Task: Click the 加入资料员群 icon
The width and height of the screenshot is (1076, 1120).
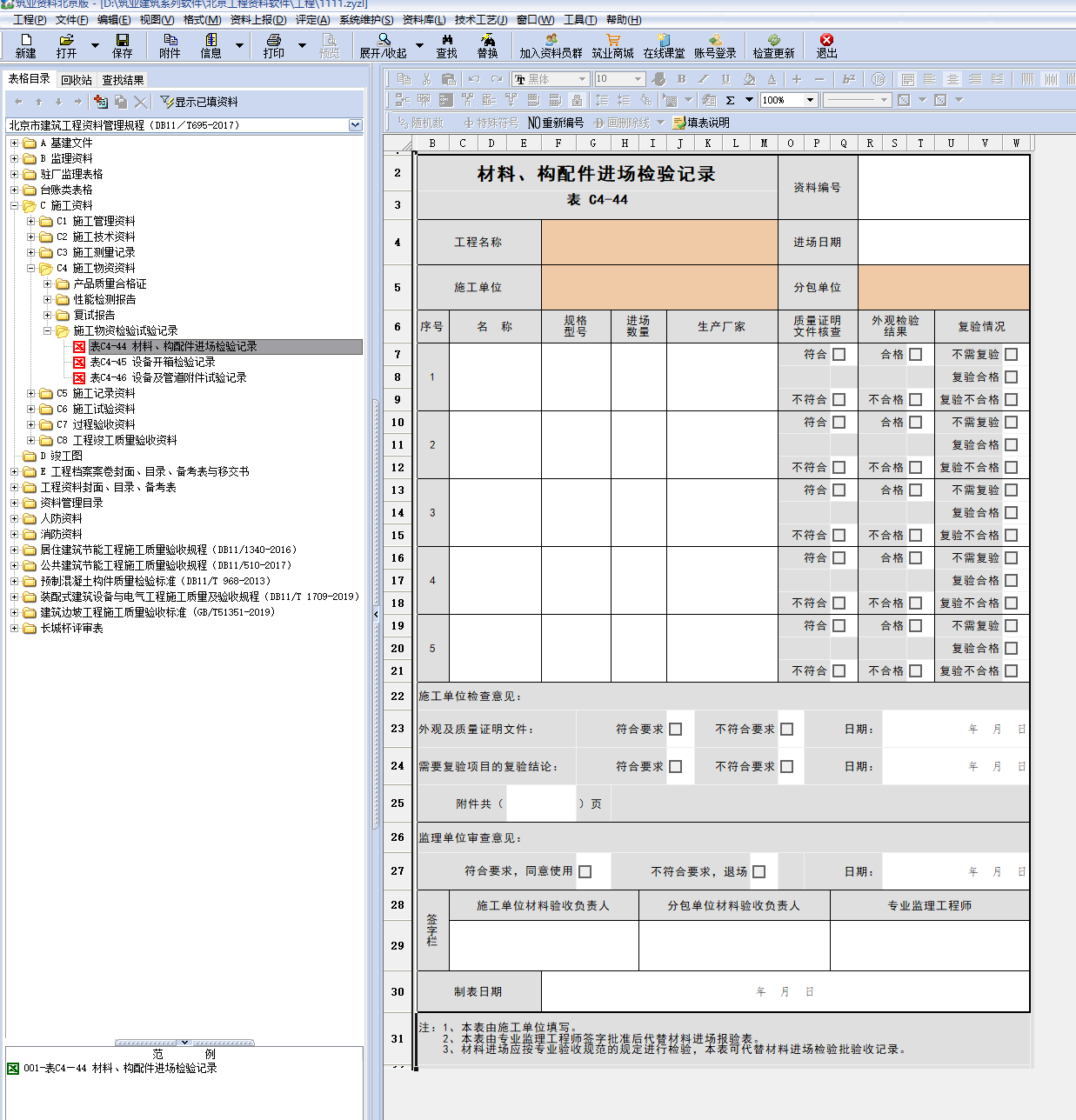Action: coord(551,40)
